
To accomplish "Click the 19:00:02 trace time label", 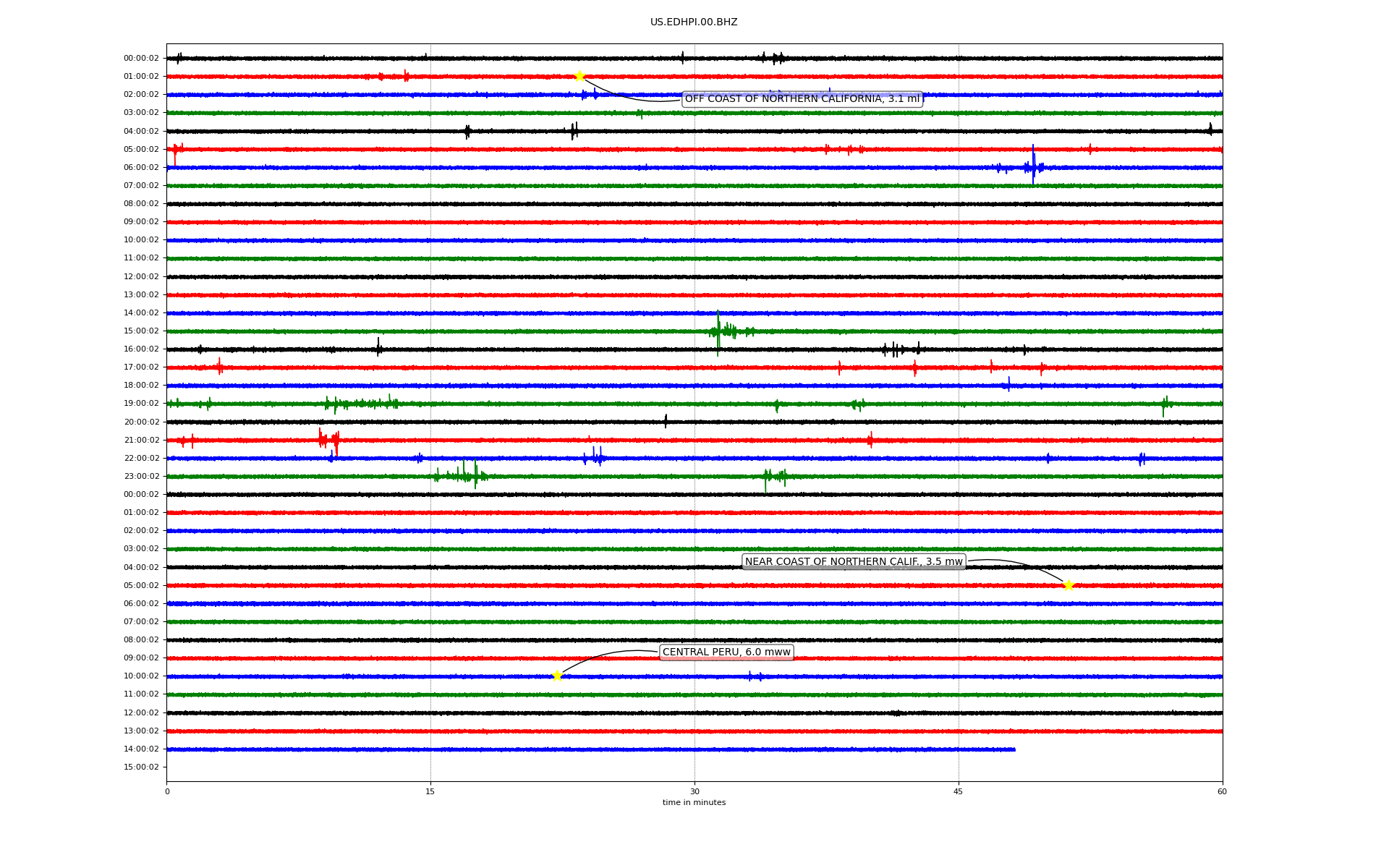I will tap(141, 404).
